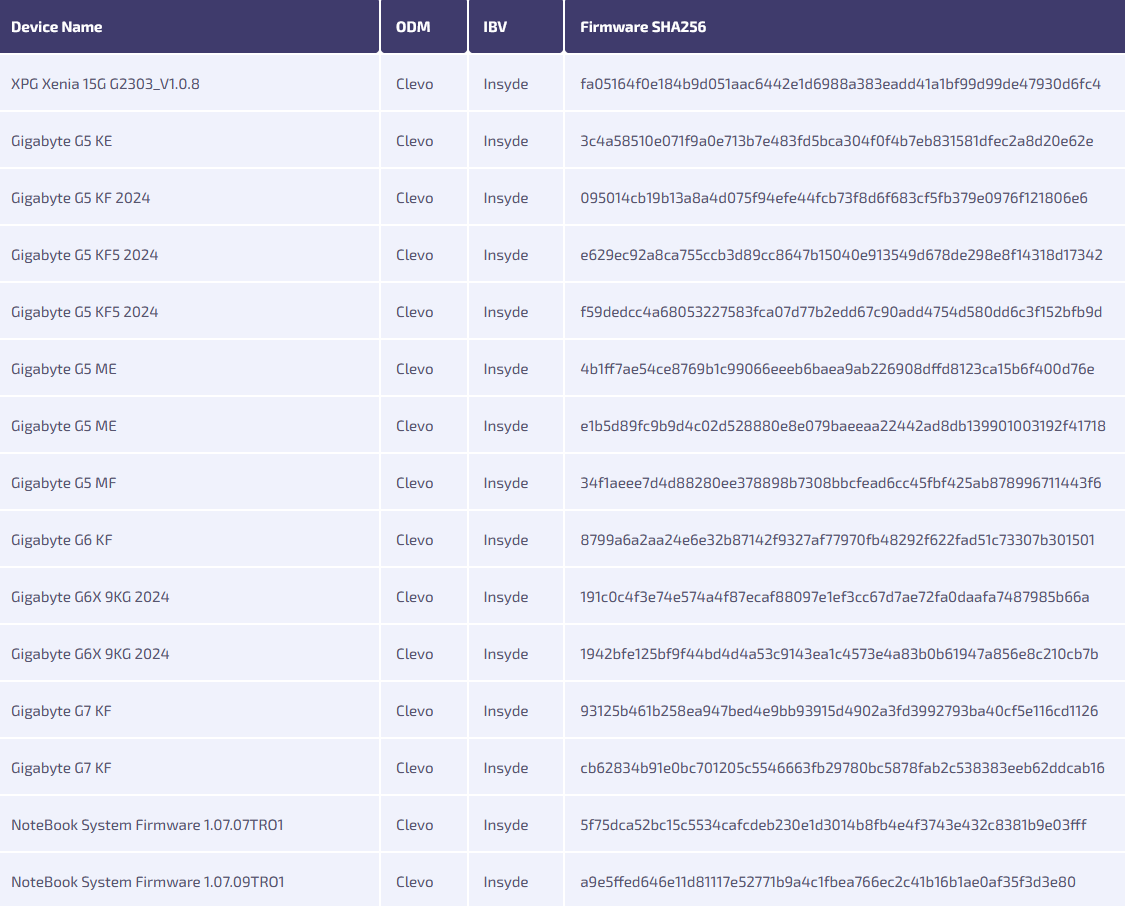Select Gigabyte G5 KF5 2024 beside hash e629ec92
Viewport: 1125px width, 906px height.
pos(85,255)
